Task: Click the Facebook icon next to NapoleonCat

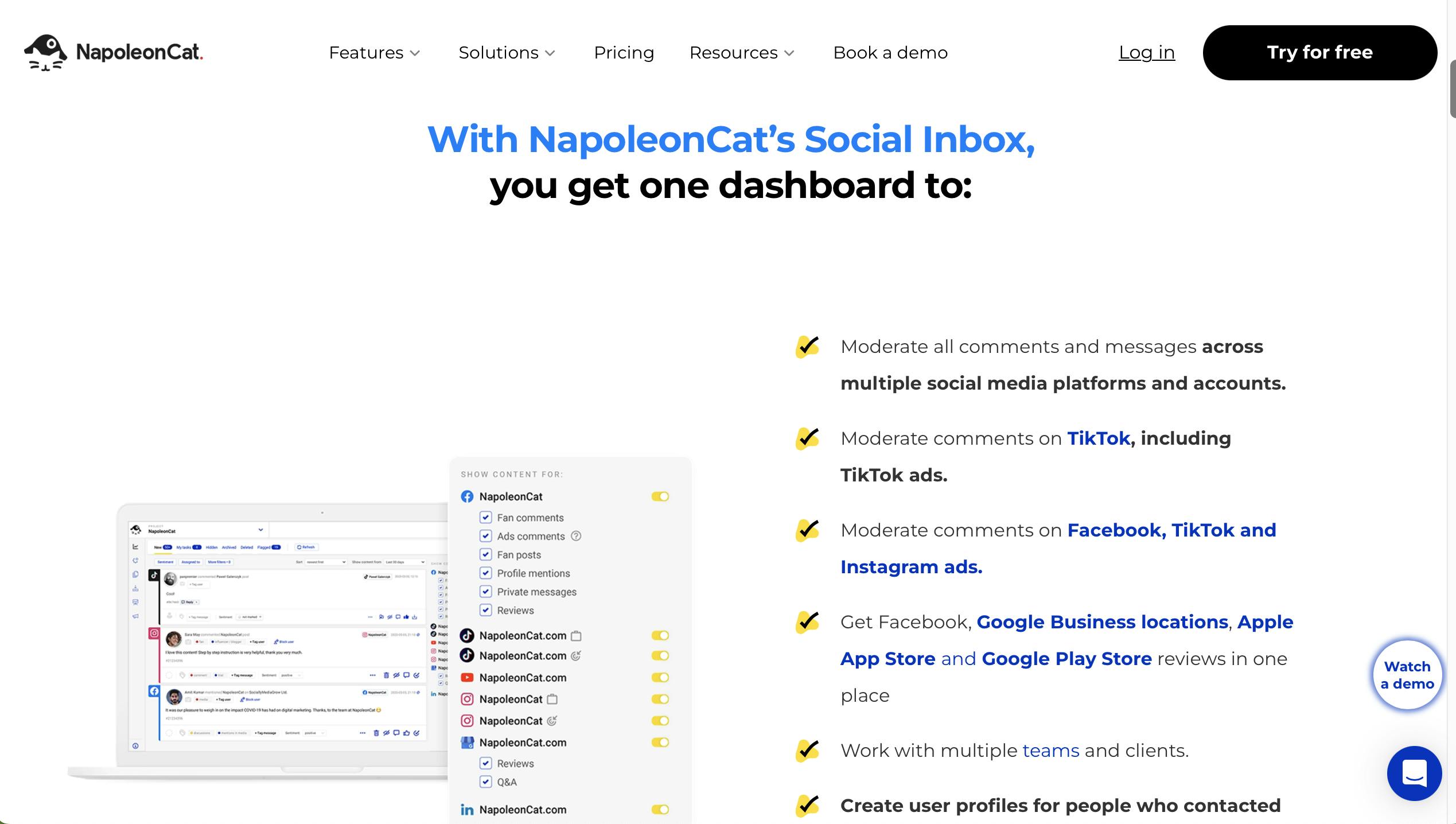Action: coord(467,496)
